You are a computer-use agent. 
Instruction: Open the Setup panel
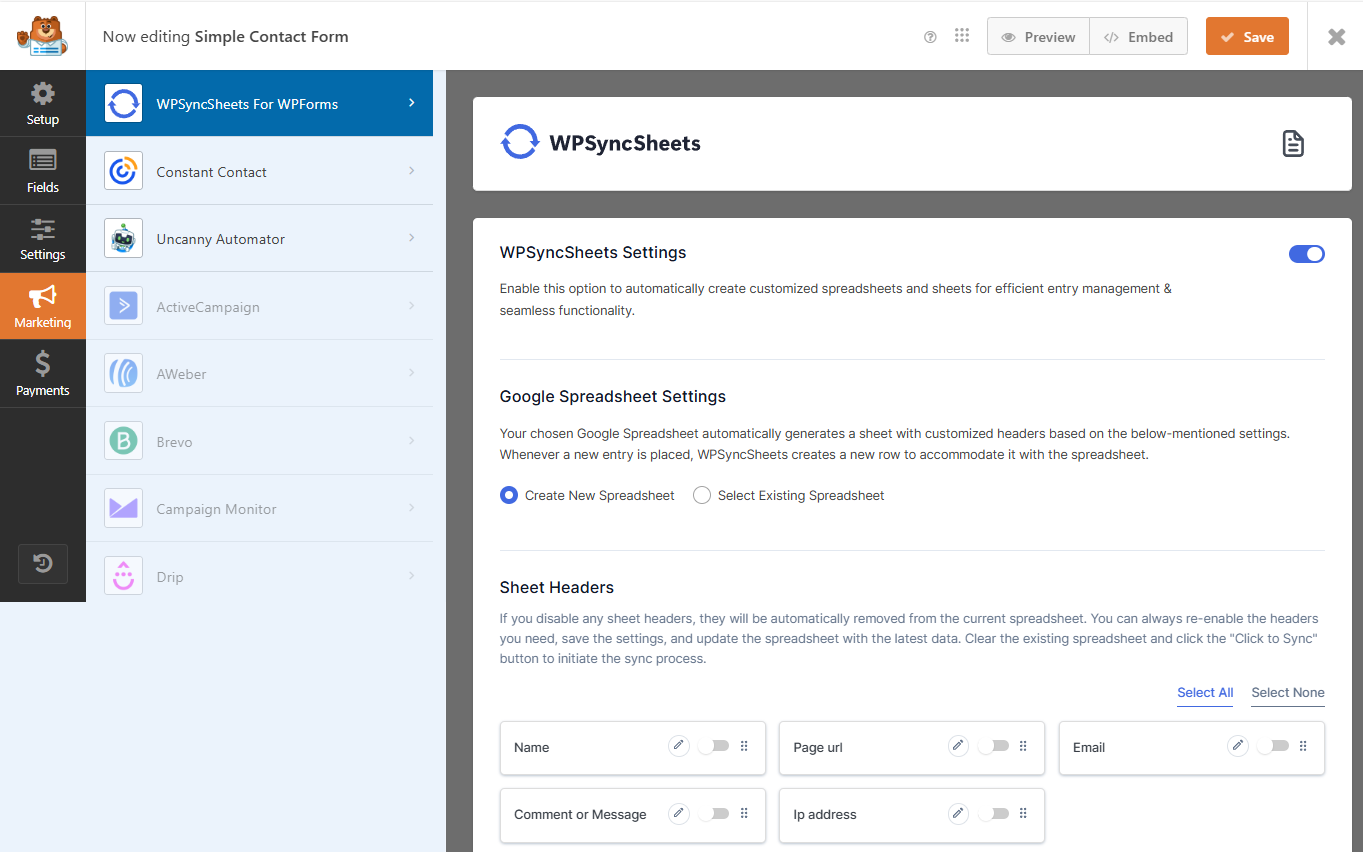click(43, 104)
